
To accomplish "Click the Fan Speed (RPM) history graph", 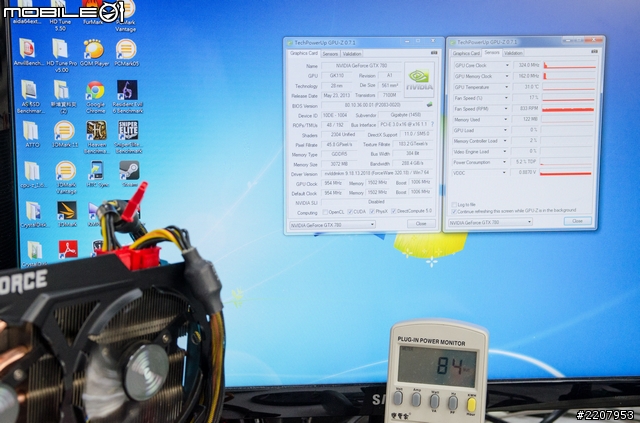I will tap(568, 109).
